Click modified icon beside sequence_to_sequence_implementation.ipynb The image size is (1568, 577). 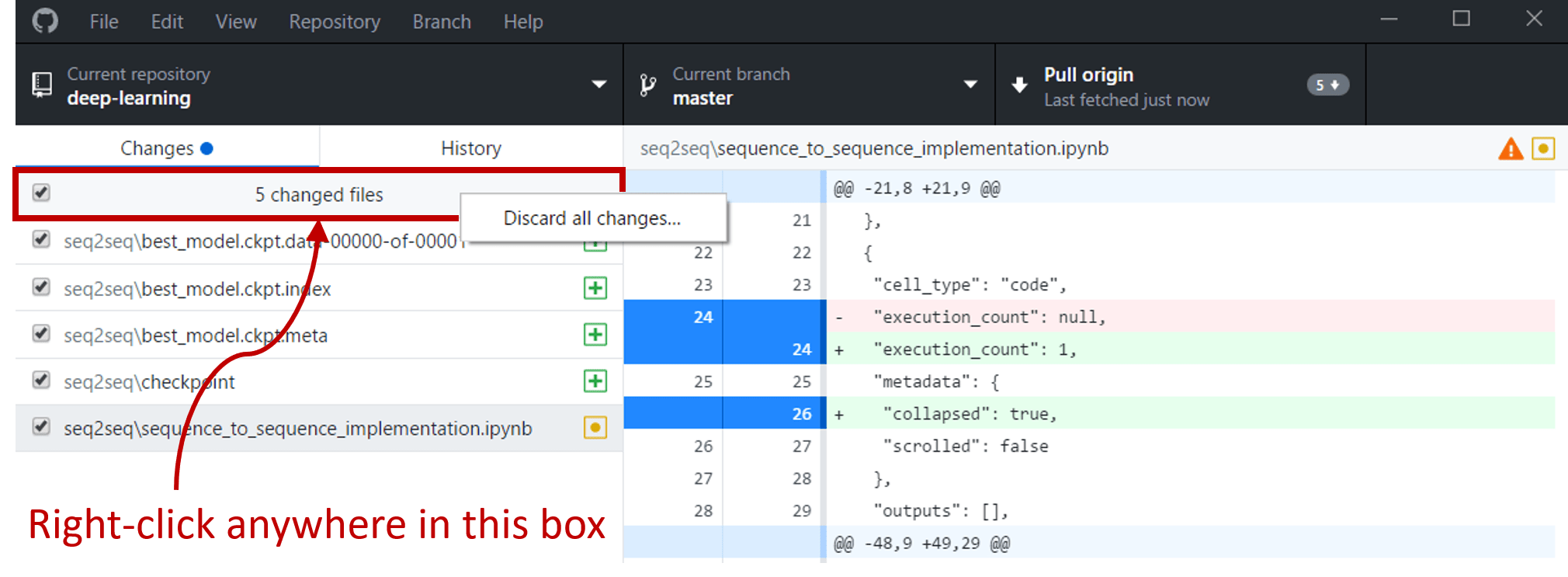595,428
